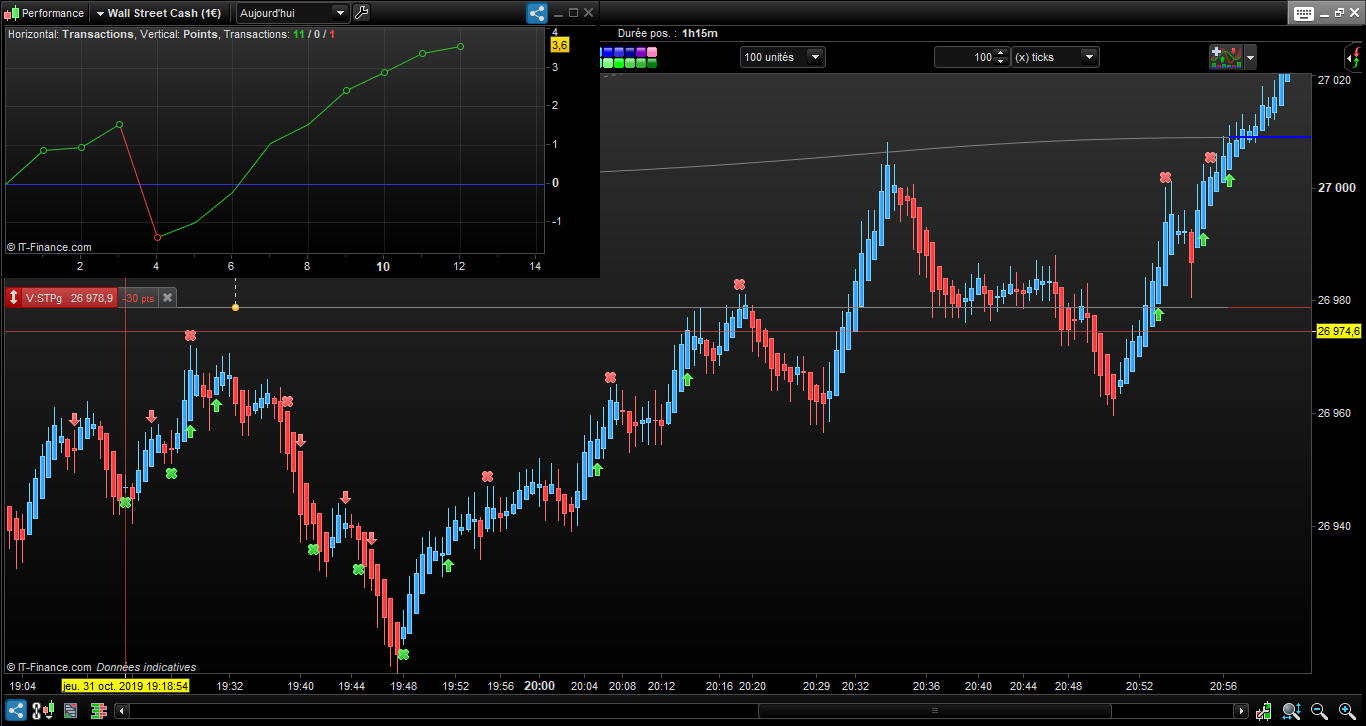Click the Performance window title label
The height and width of the screenshot is (726, 1366).
point(53,13)
